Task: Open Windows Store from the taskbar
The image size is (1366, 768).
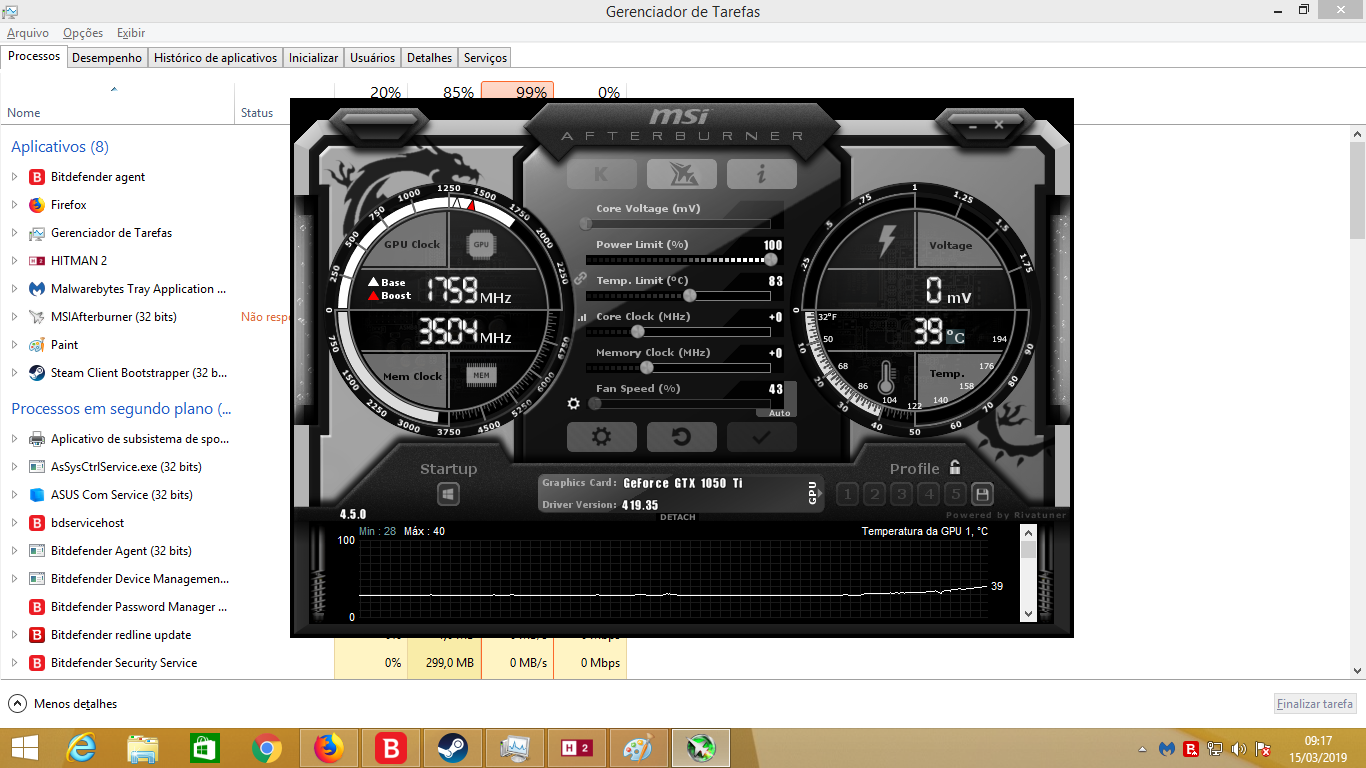Action: click(205, 748)
